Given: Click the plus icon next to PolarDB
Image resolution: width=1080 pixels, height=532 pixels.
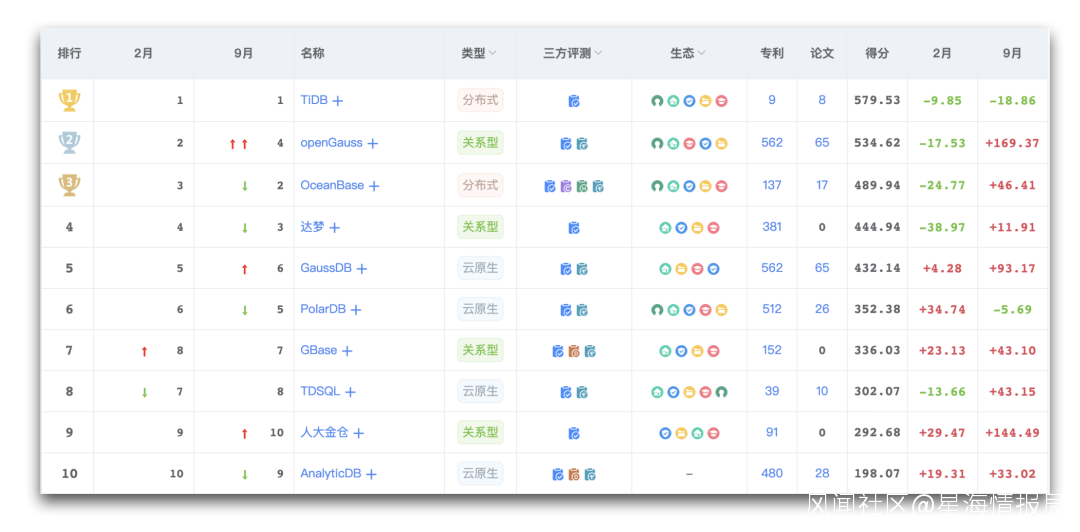Looking at the screenshot, I should (x=356, y=310).
